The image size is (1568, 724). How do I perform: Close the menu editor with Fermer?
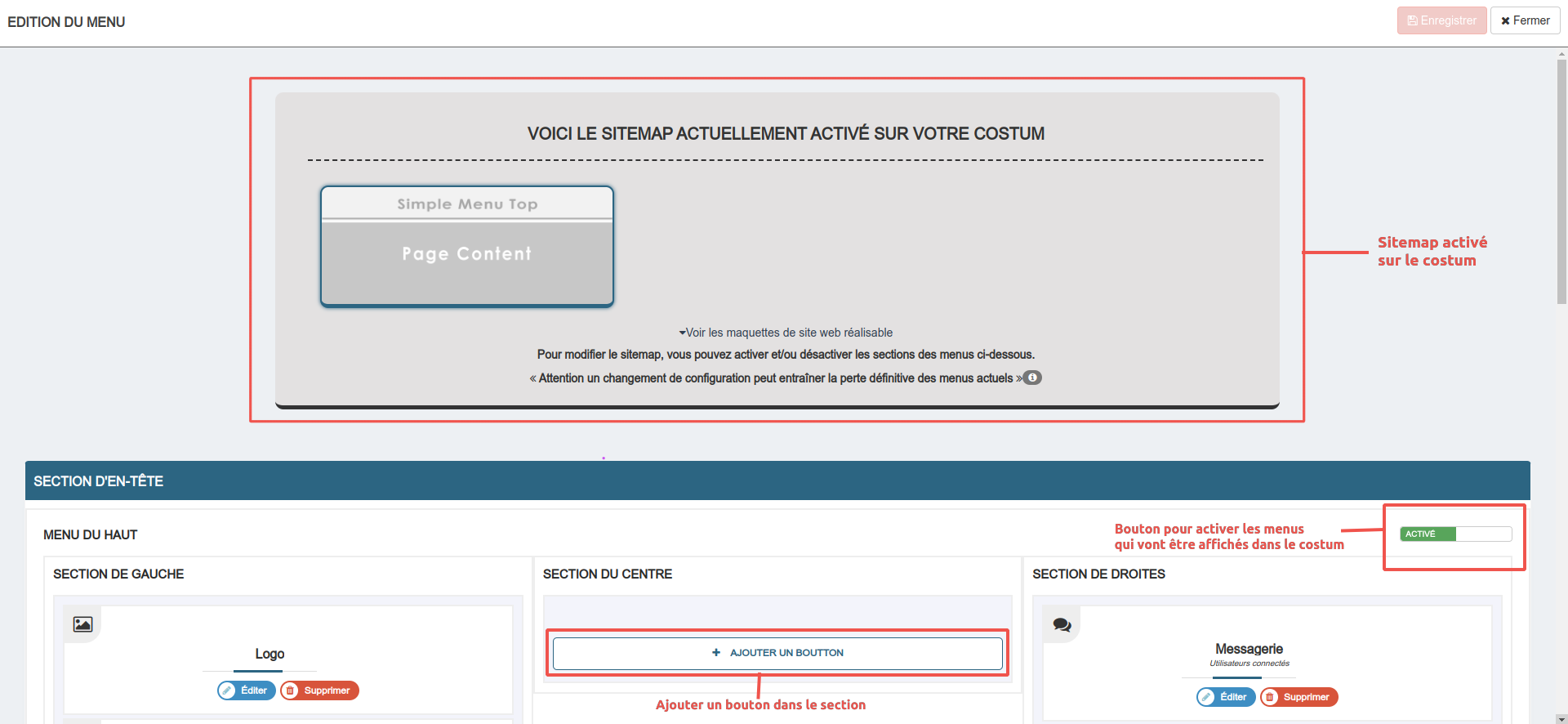pyautogui.click(x=1525, y=20)
